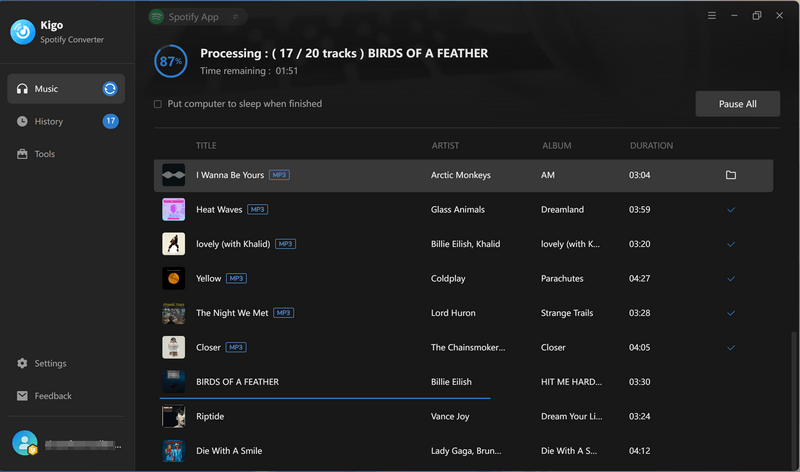Click the 04:27 duration of Yellow
The image size is (800, 472).
639,279
